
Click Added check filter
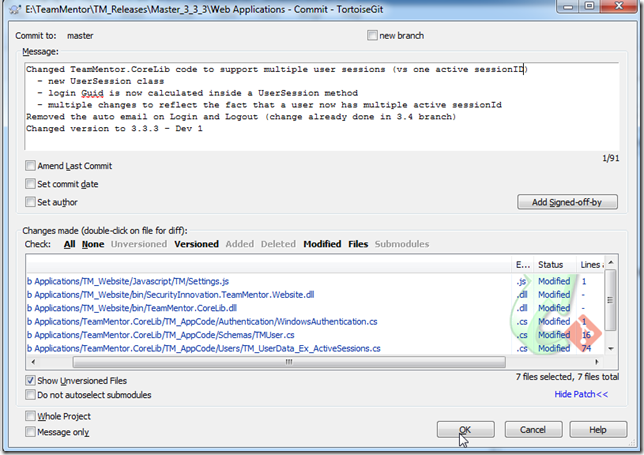(239, 244)
